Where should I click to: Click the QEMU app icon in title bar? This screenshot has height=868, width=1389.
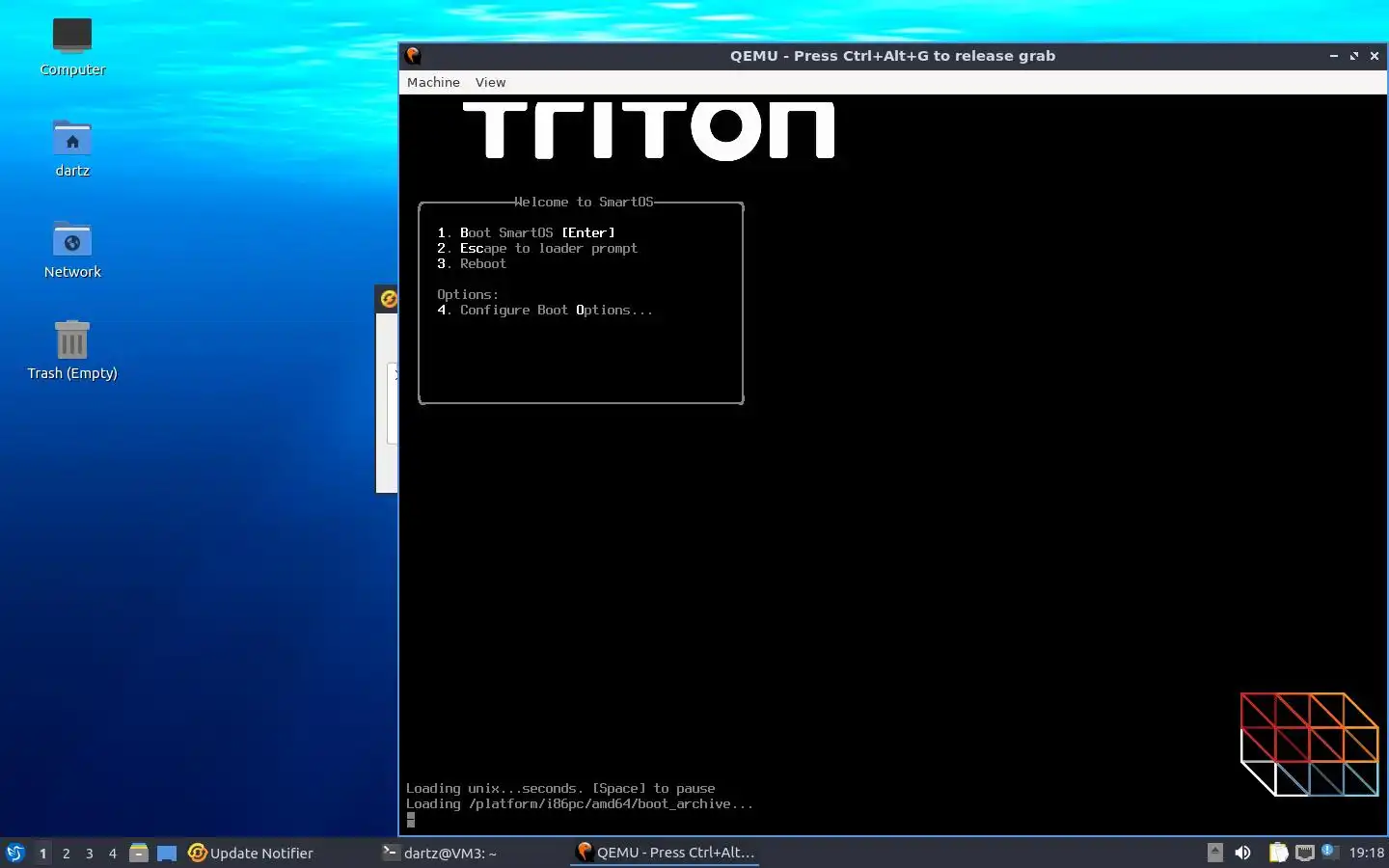click(414, 56)
